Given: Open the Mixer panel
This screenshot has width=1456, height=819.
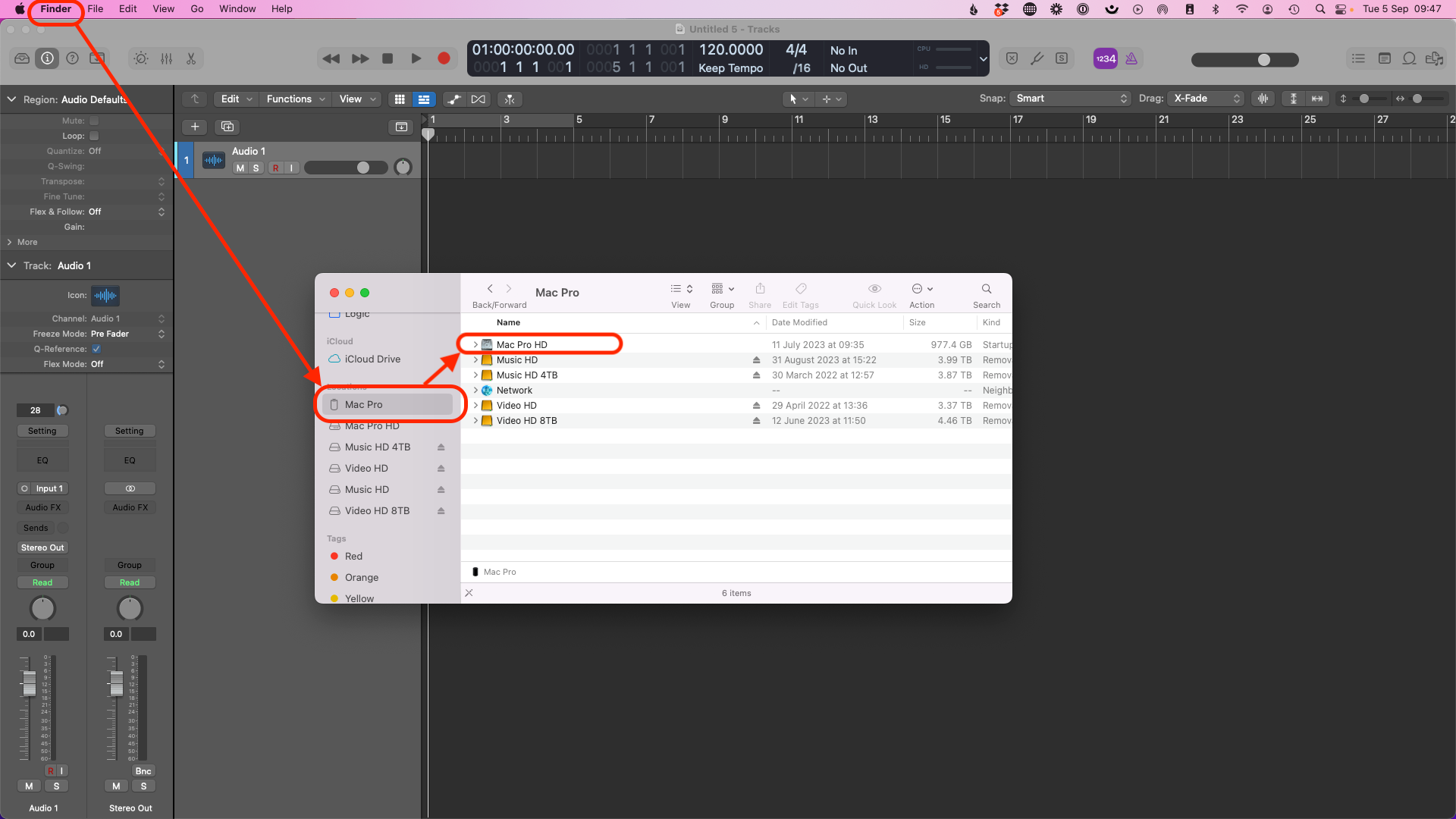Looking at the screenshot, I should [x=166, y=58].
